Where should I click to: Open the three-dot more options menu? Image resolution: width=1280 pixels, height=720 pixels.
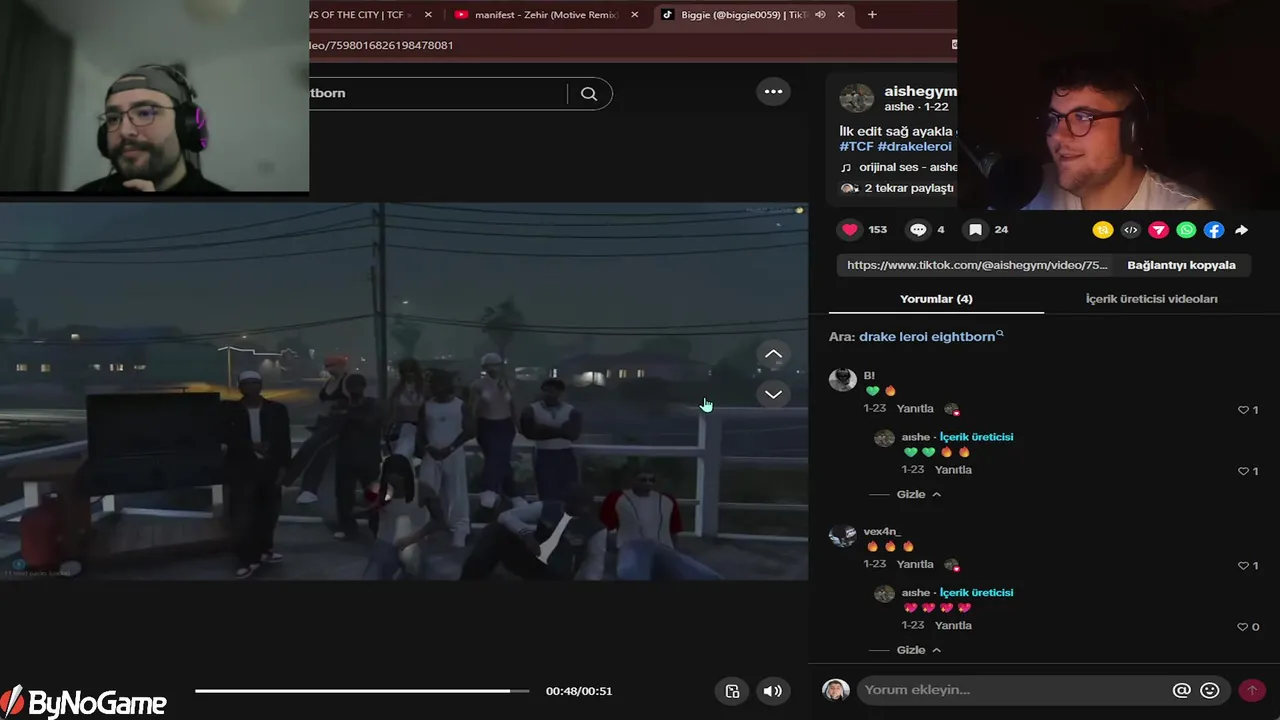[x=773, y=91]
